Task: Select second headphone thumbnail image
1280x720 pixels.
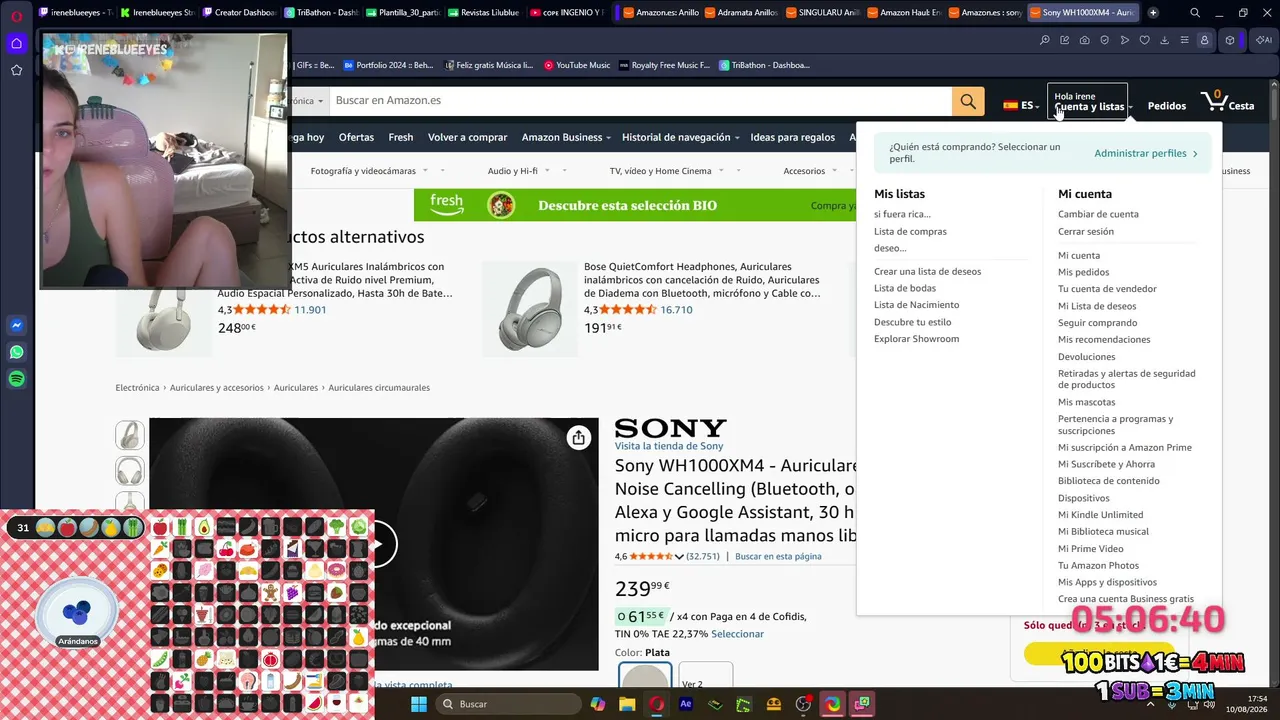Action: coord(130,471)
